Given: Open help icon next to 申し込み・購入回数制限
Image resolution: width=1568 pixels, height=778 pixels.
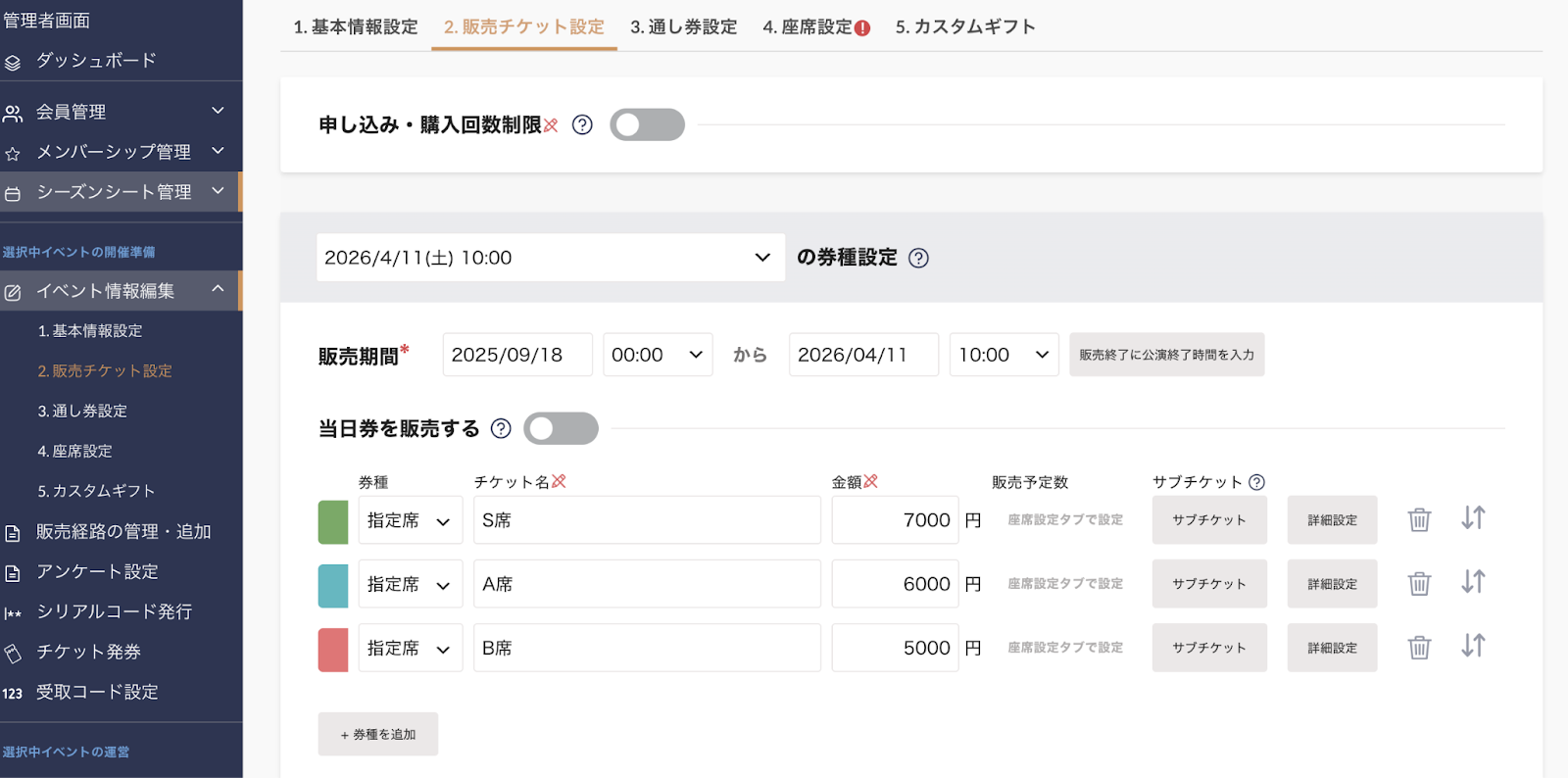Looking at the screenshot, I should (582, 125).
